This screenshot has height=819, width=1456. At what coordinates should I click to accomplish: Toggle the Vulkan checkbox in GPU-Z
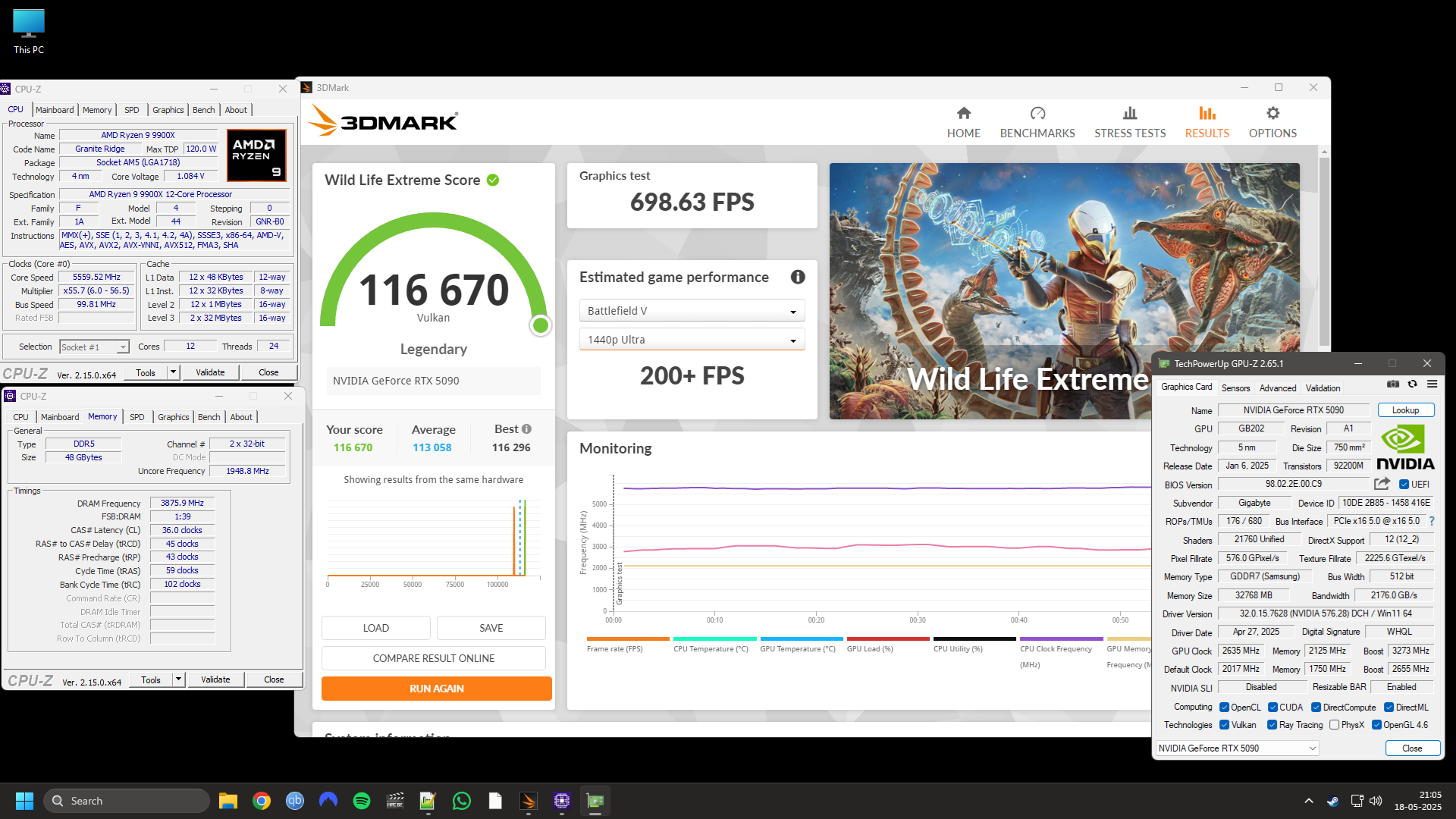click(x=1224, y=725)
